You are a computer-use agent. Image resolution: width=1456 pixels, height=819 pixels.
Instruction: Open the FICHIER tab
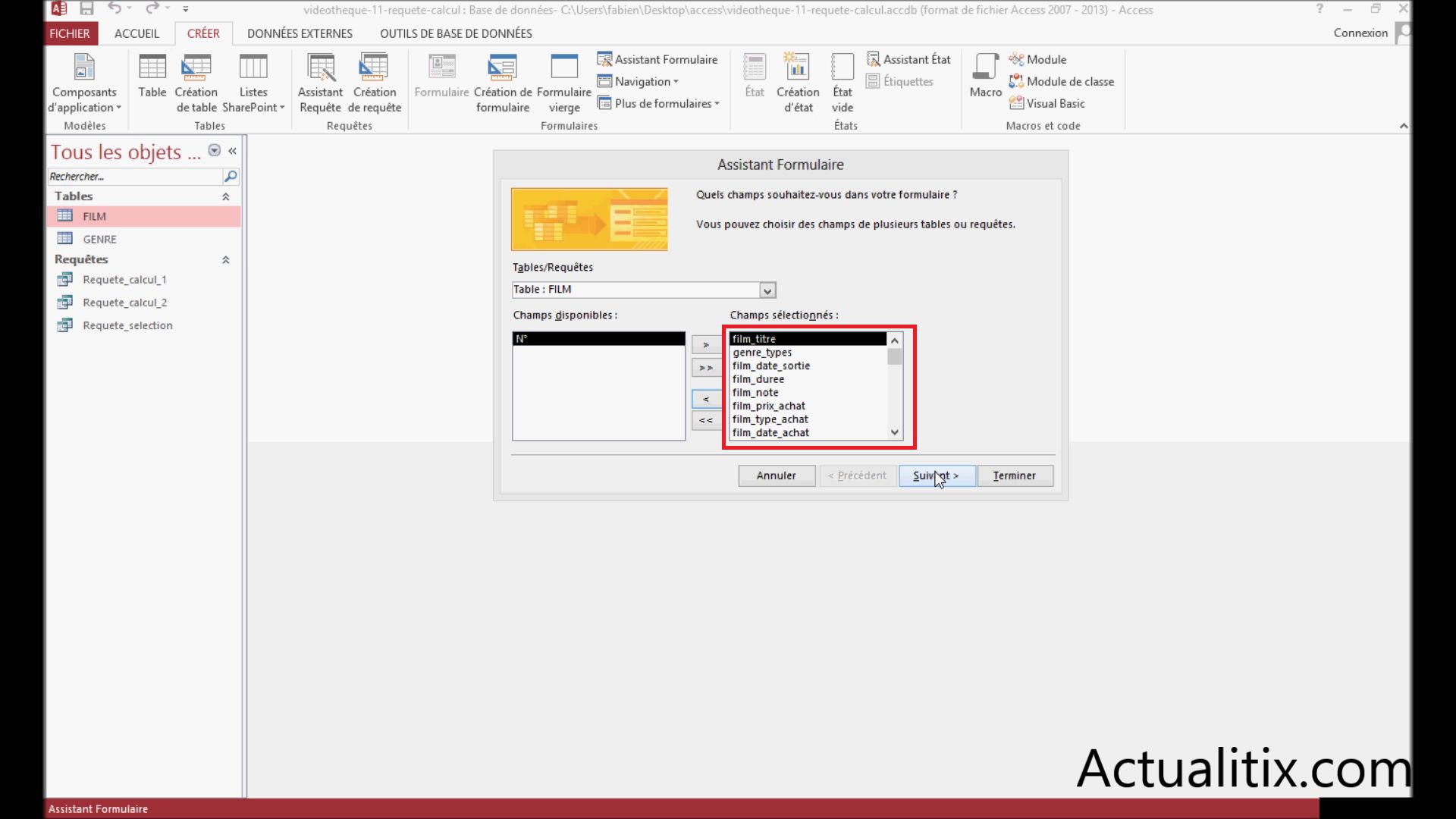(70, 33)
